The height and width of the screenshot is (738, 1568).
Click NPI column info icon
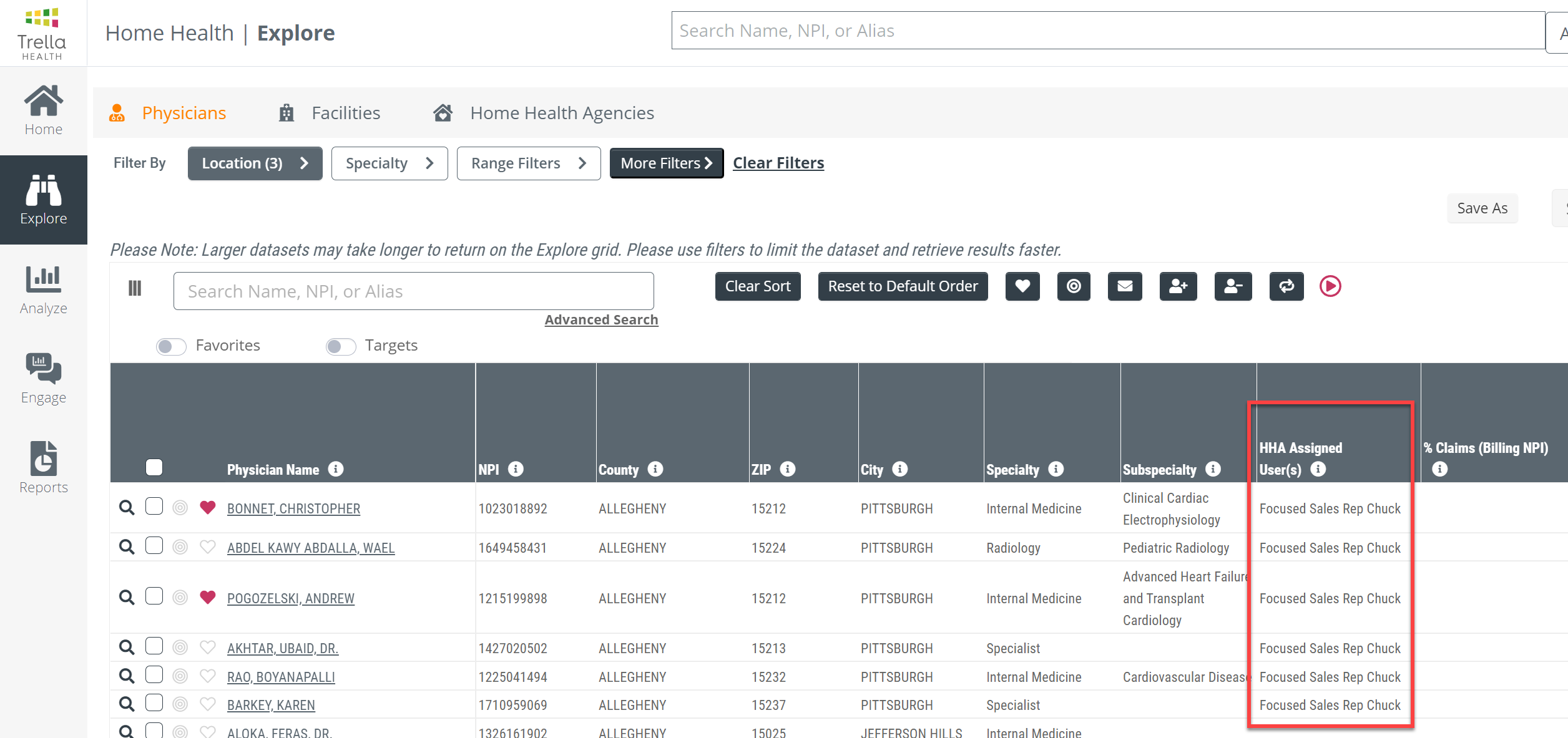(516, 469)
